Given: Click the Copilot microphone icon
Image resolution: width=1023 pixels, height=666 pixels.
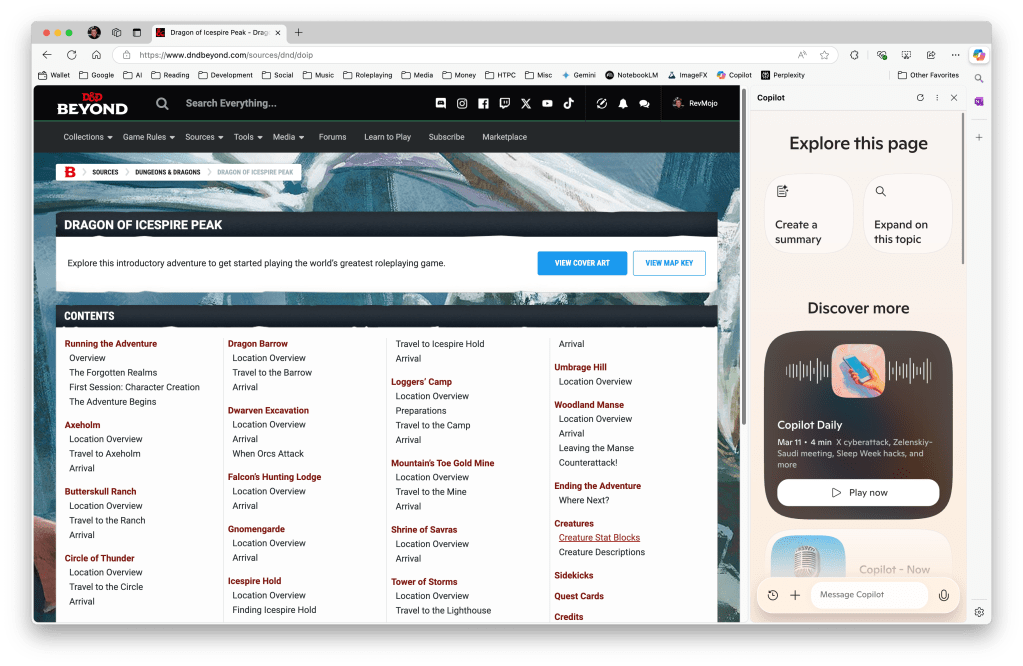Looking at the screenshot, I should [x=943, y=595].
